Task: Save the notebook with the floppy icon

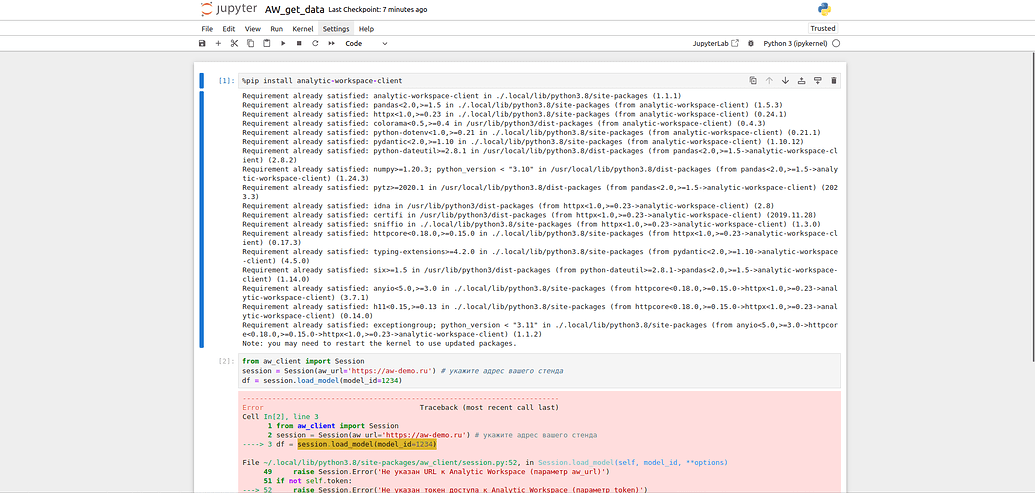Action: pyautogui.click(x=202, y=44)
